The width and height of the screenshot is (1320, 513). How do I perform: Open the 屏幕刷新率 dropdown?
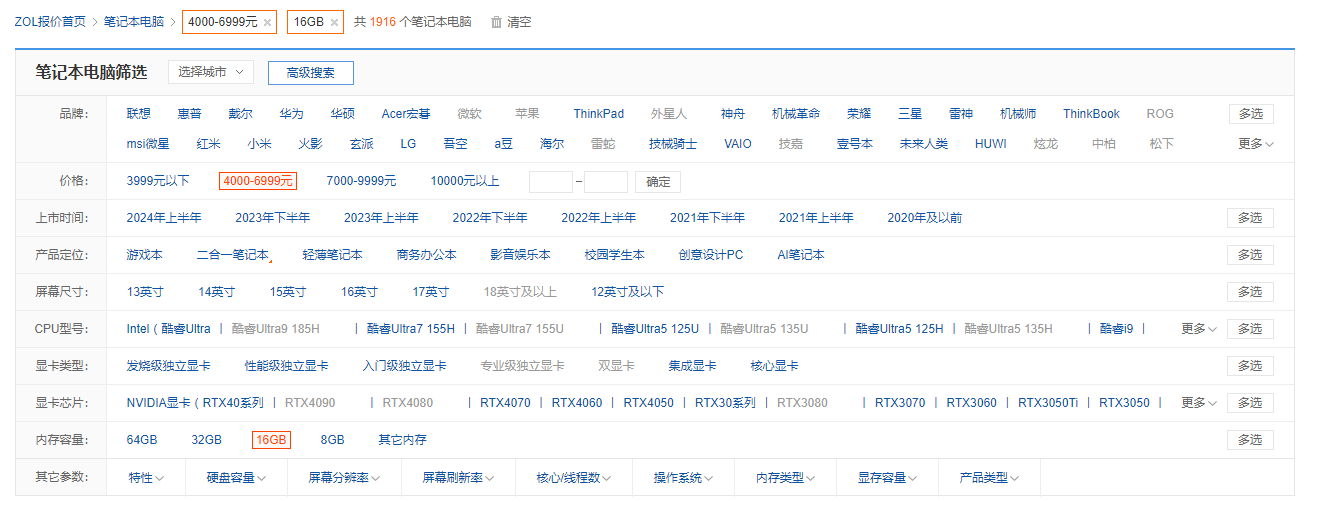(458, 478)
